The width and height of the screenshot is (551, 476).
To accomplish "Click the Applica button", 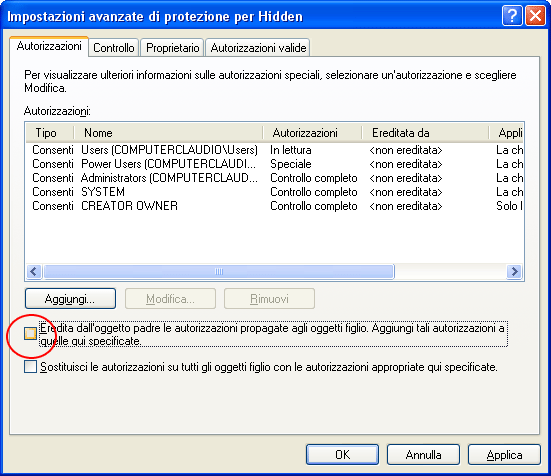I will click(x=504, y=455).
